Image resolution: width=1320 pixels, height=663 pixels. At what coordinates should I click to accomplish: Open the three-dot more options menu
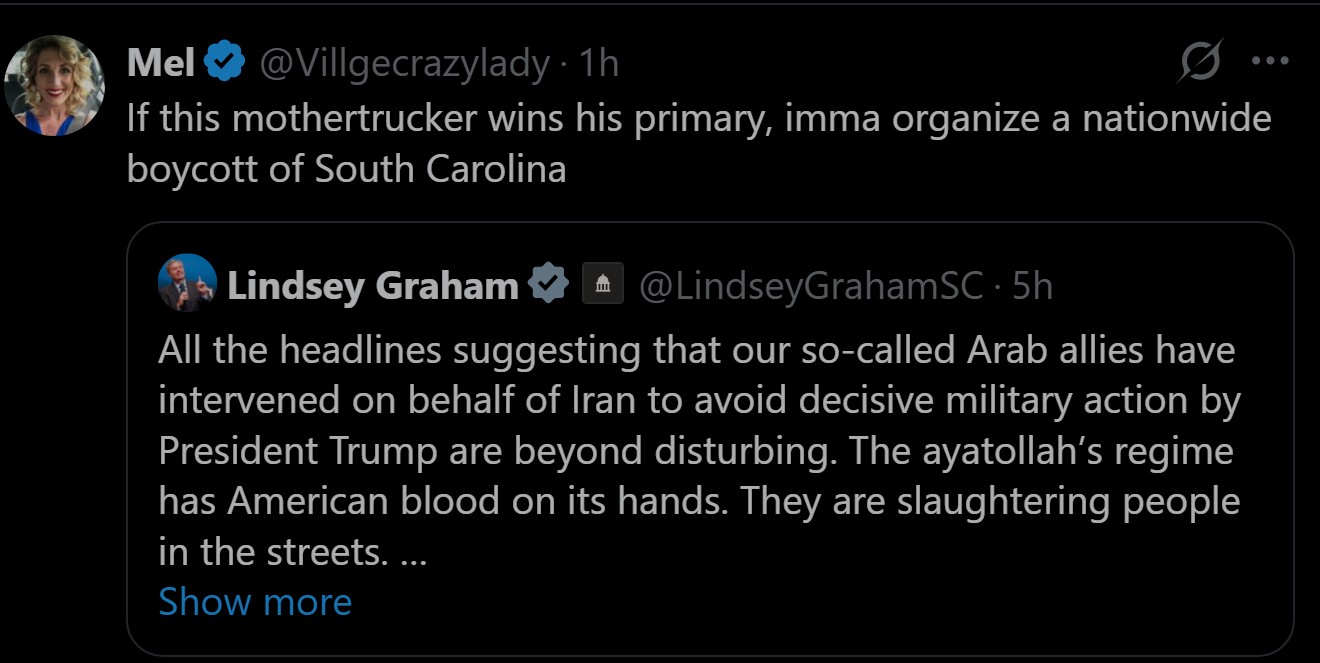pos(1270,61)
